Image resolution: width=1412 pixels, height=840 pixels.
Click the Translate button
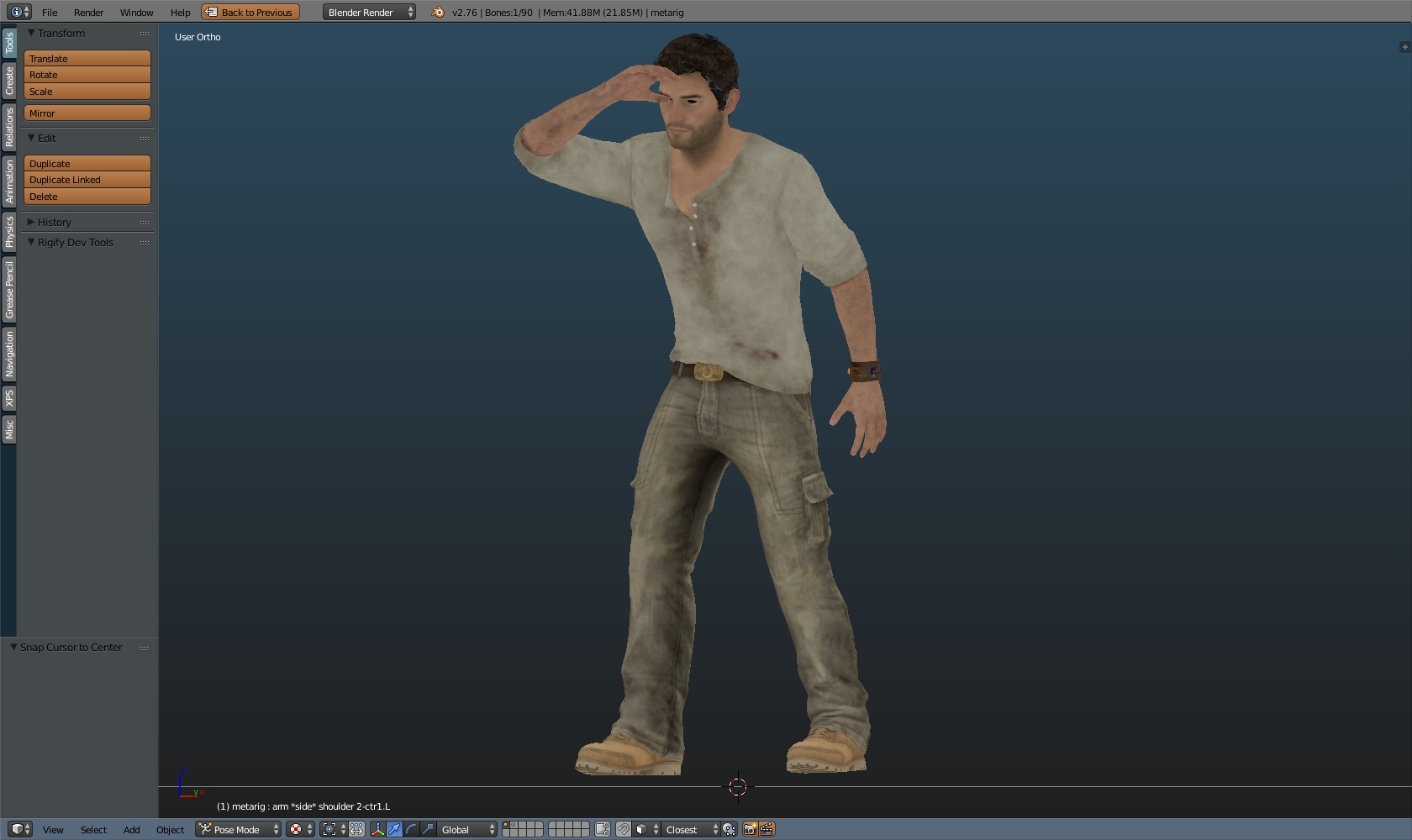tap(87, 58)
